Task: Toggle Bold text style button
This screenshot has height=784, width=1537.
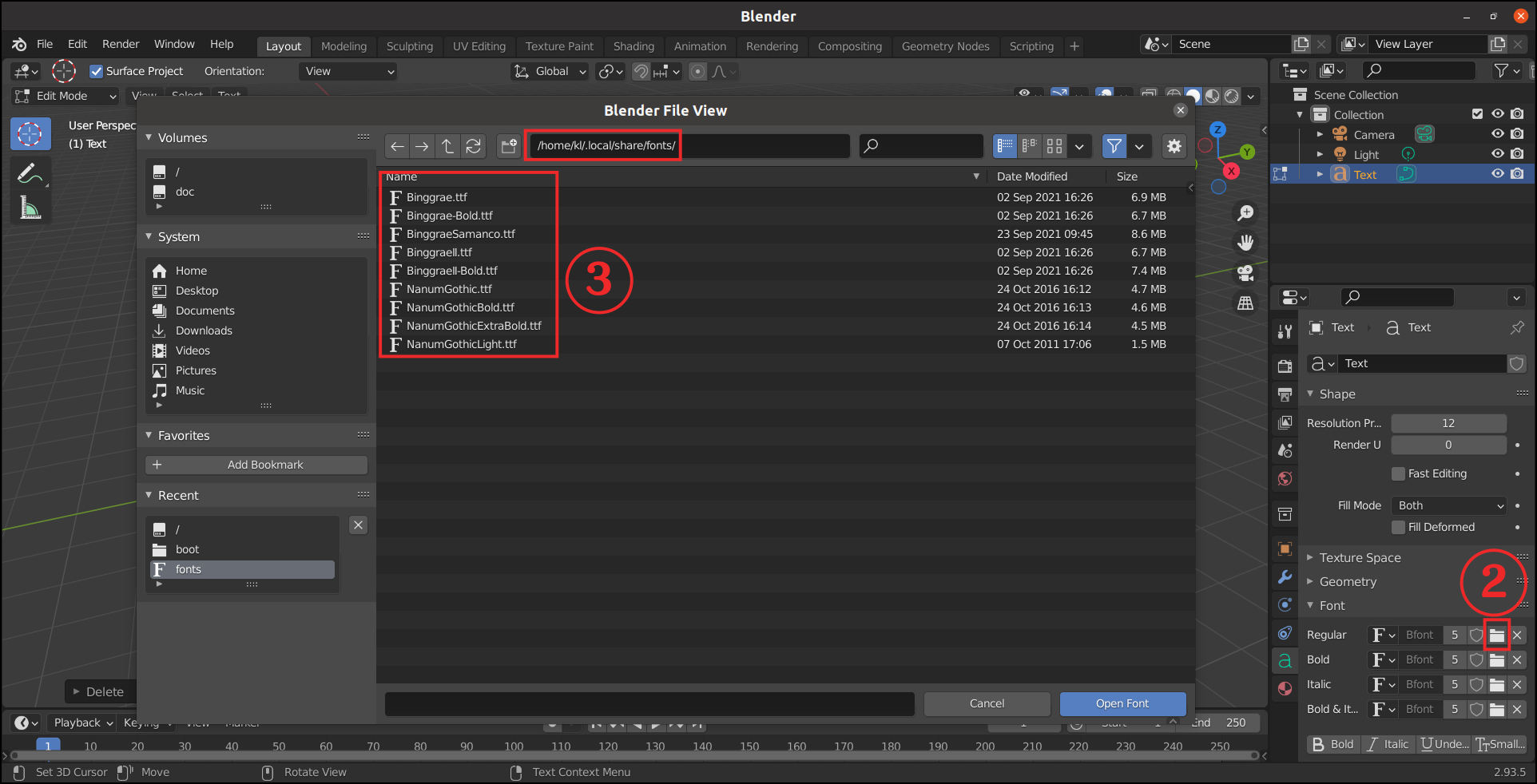Action: coord(1332,745)
